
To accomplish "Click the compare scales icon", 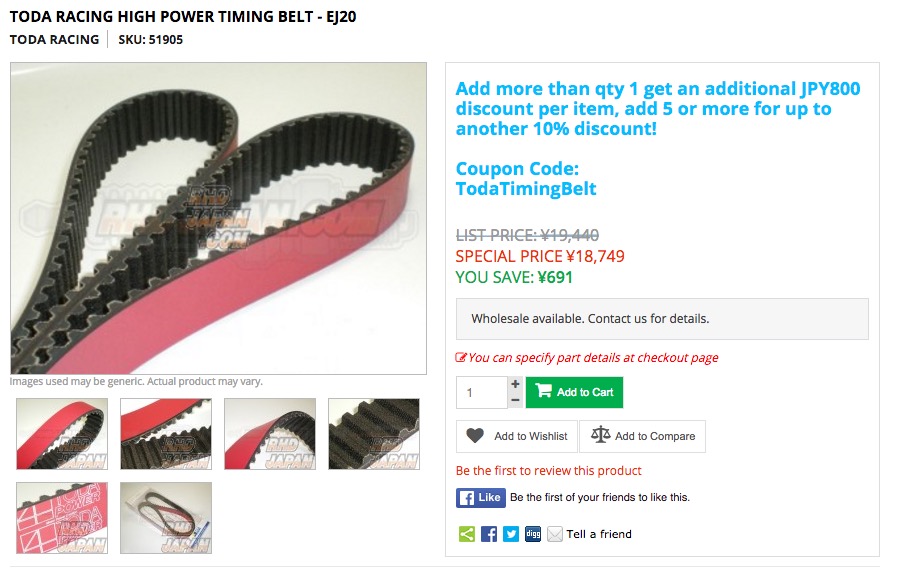I will tap(600, 434).
